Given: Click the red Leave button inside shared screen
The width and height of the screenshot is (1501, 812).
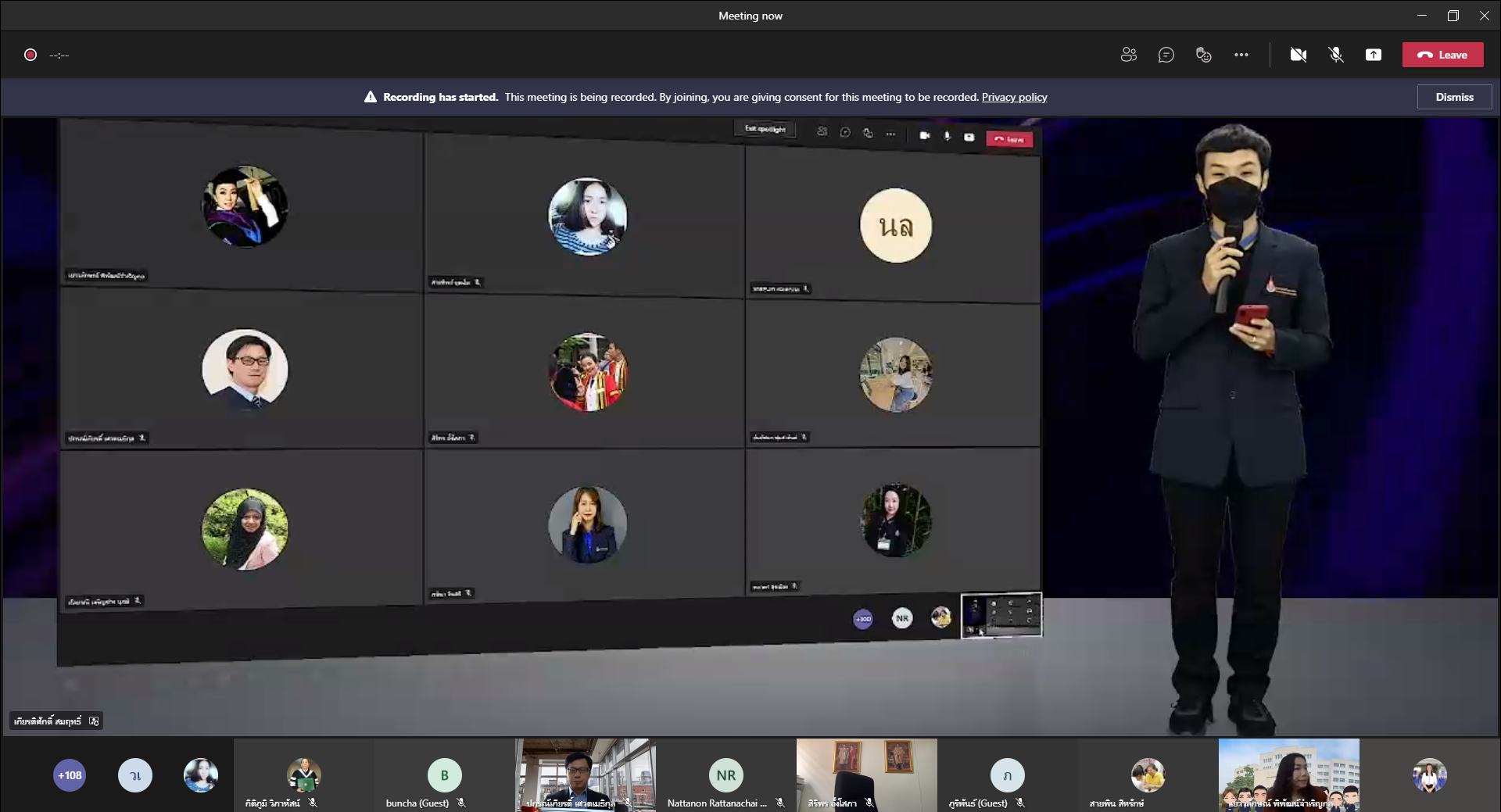Looking at the screenshot, I should click(x=1009, y=139).
